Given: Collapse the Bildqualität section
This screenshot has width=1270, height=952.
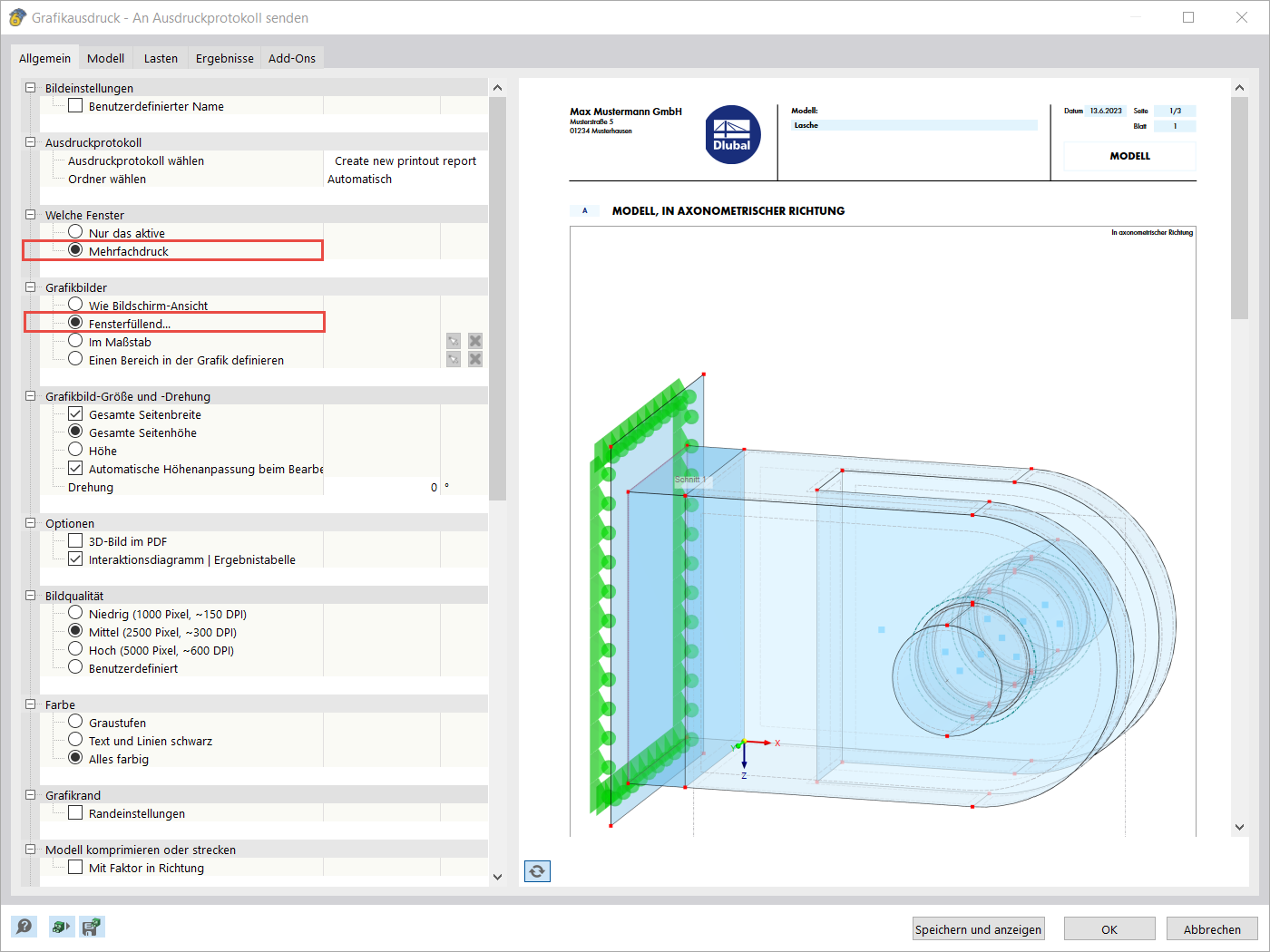Looking at the screenshot, I should pyautogui.click(x=30, y=595).
